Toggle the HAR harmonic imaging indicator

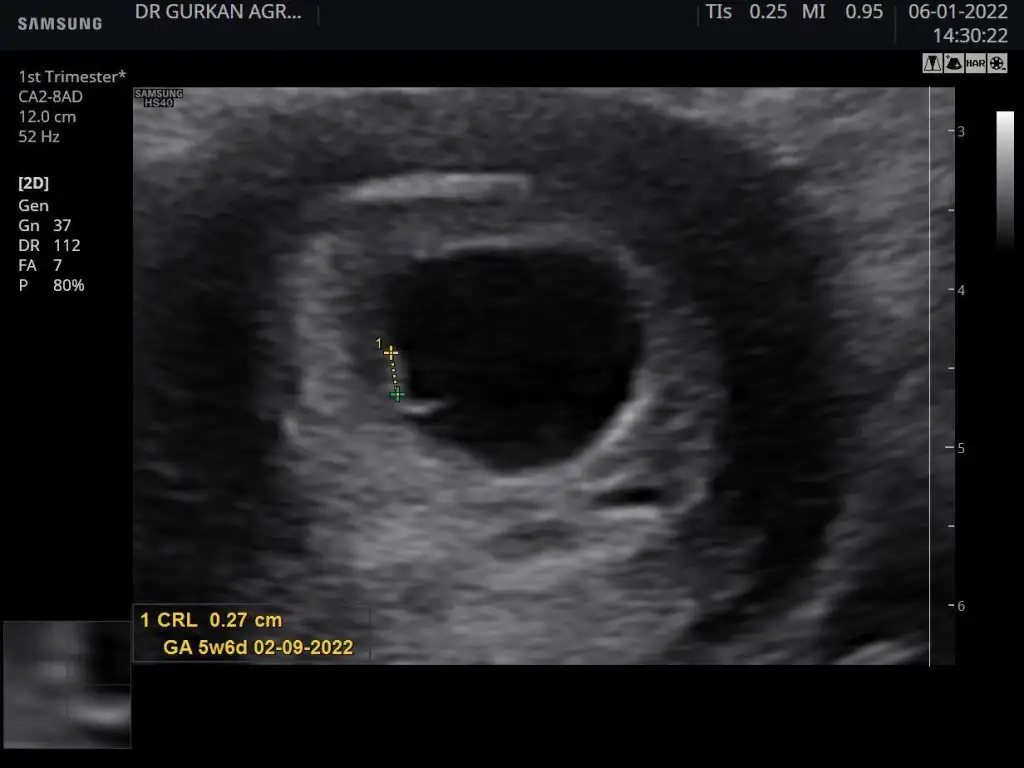point(975,62)
